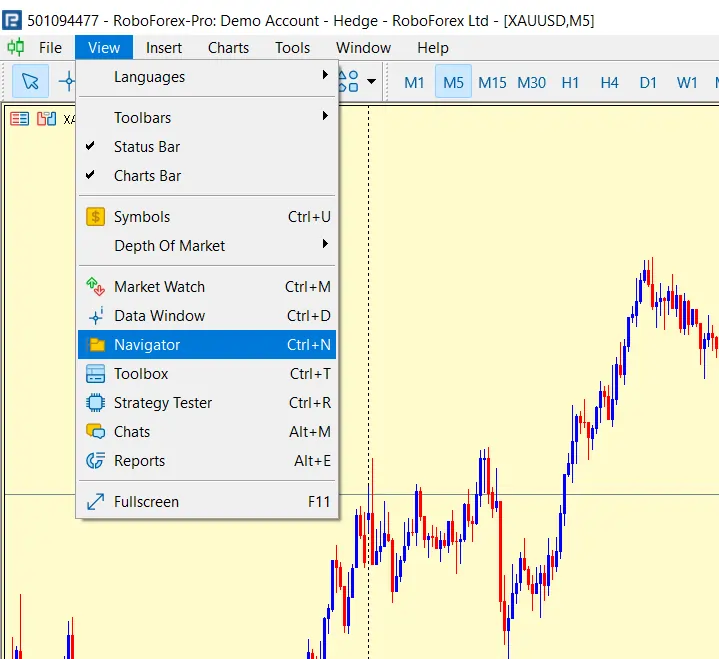Click the Navigator folder icon

click(95, 344)
